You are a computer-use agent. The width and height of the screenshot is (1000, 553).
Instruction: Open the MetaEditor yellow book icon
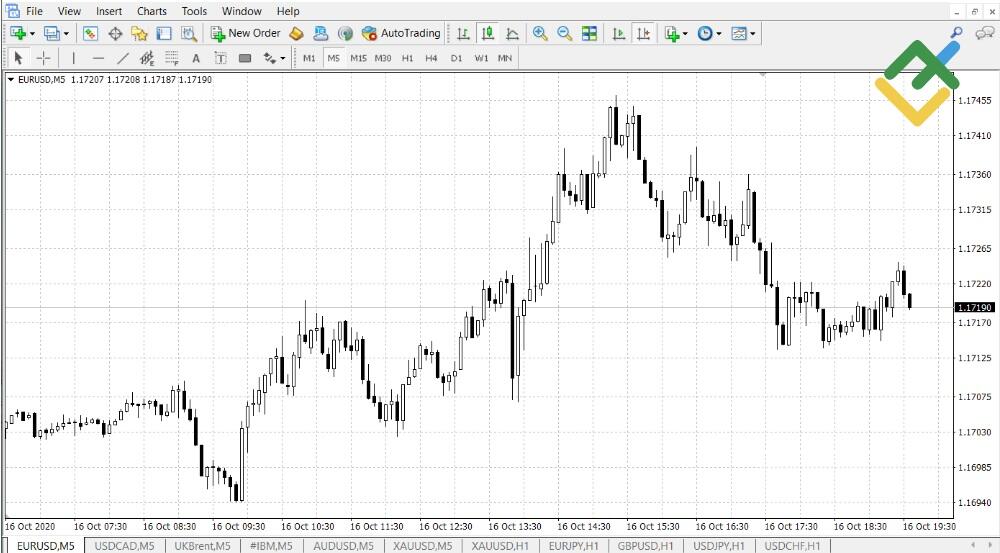(296, 33)
